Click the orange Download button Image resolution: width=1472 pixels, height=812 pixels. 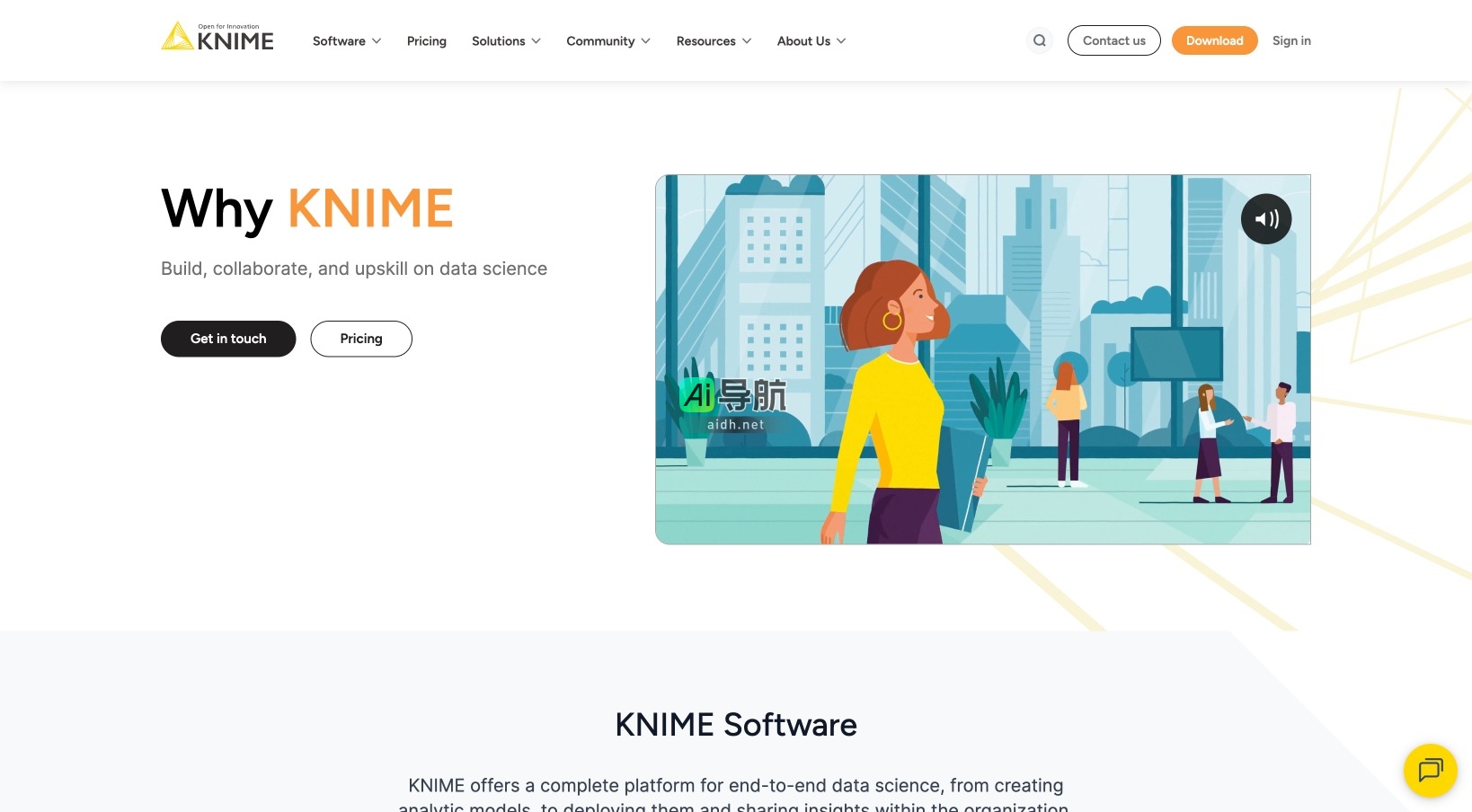point(1214,40)
